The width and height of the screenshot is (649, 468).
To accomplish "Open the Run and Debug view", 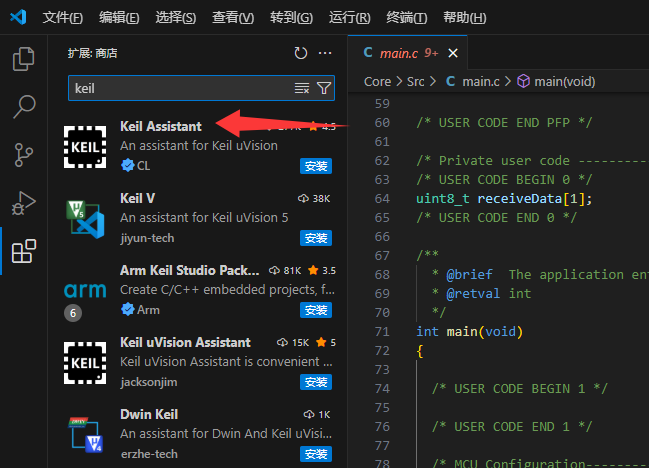I will pyautogui.click(x=24, y=203).
